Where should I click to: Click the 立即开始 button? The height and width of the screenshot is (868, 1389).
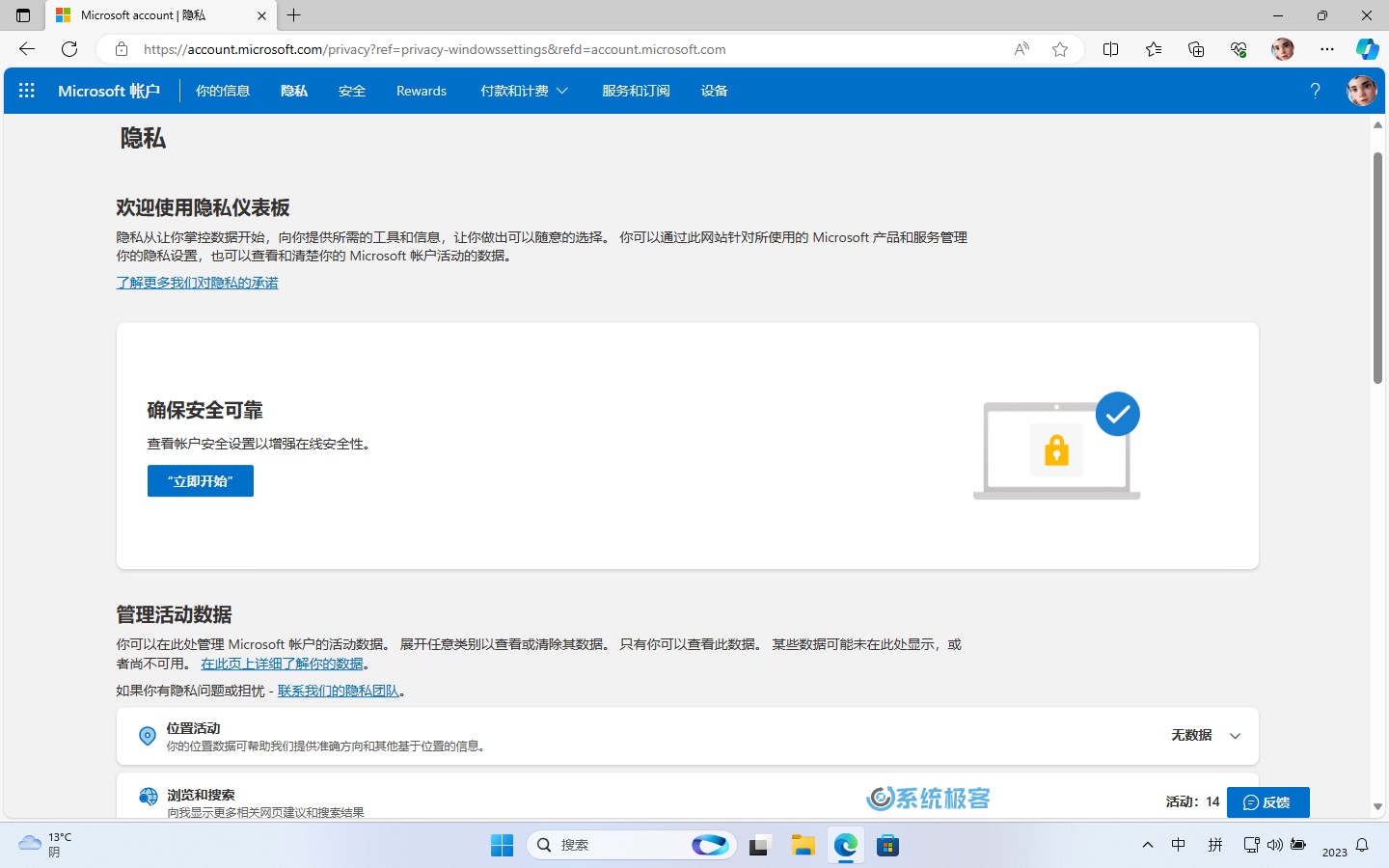(x=201, y=481)
